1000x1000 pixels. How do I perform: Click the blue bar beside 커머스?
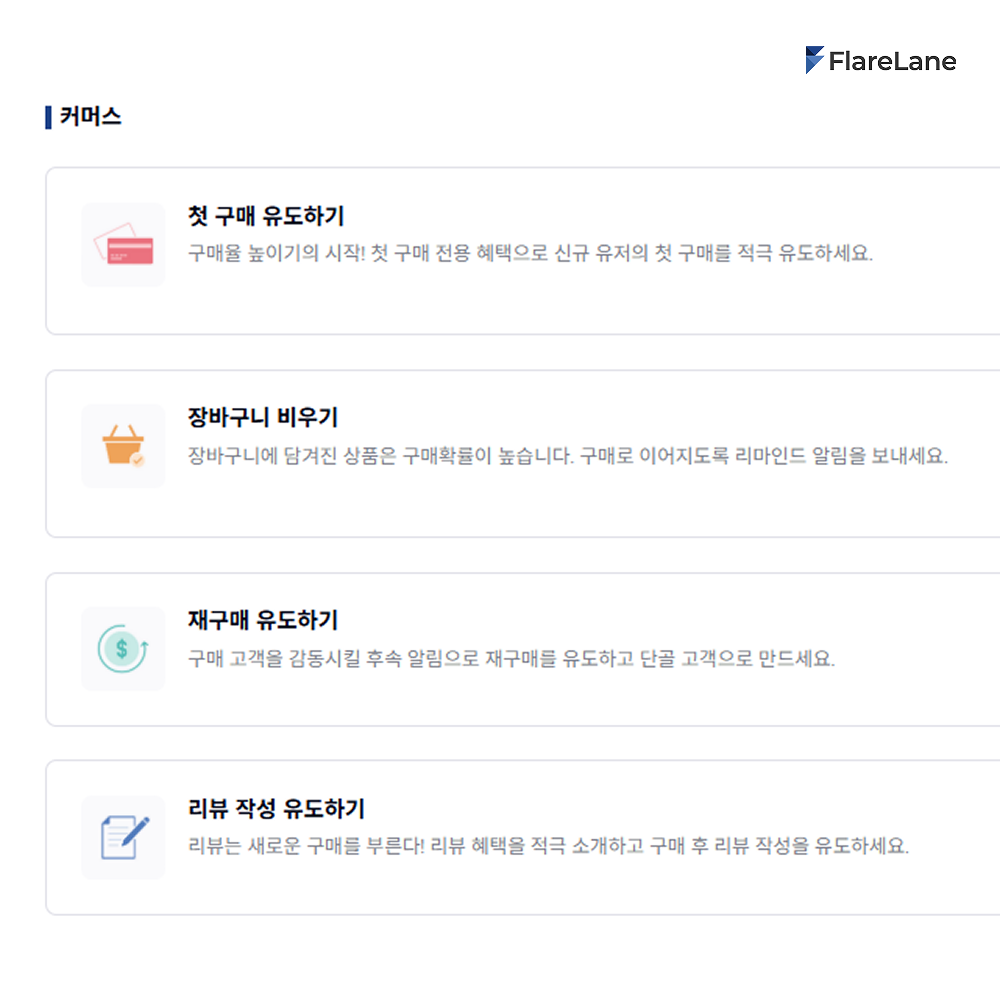coord(48,117)
